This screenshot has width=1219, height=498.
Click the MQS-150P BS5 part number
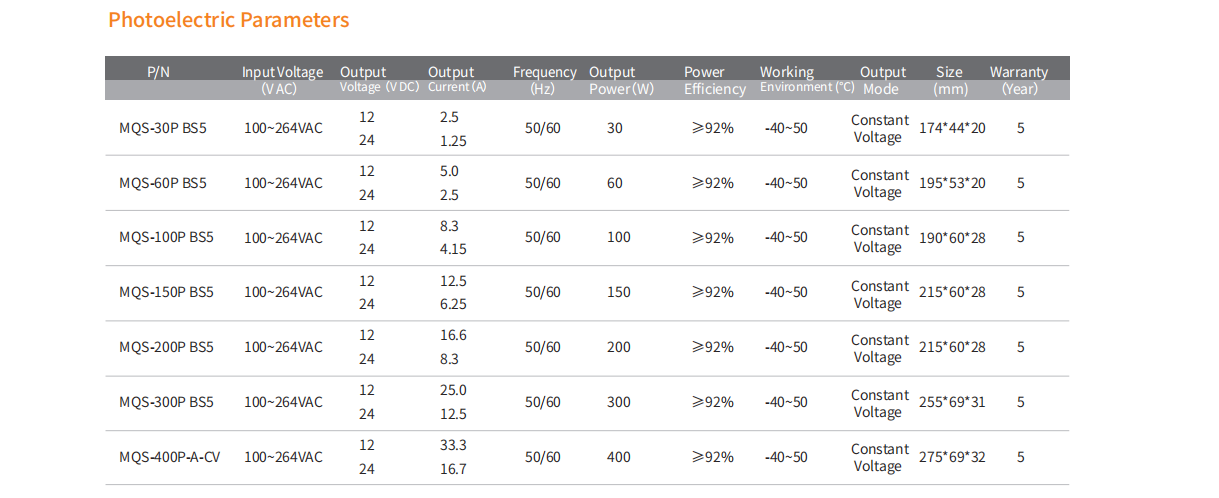coord(166,292)
